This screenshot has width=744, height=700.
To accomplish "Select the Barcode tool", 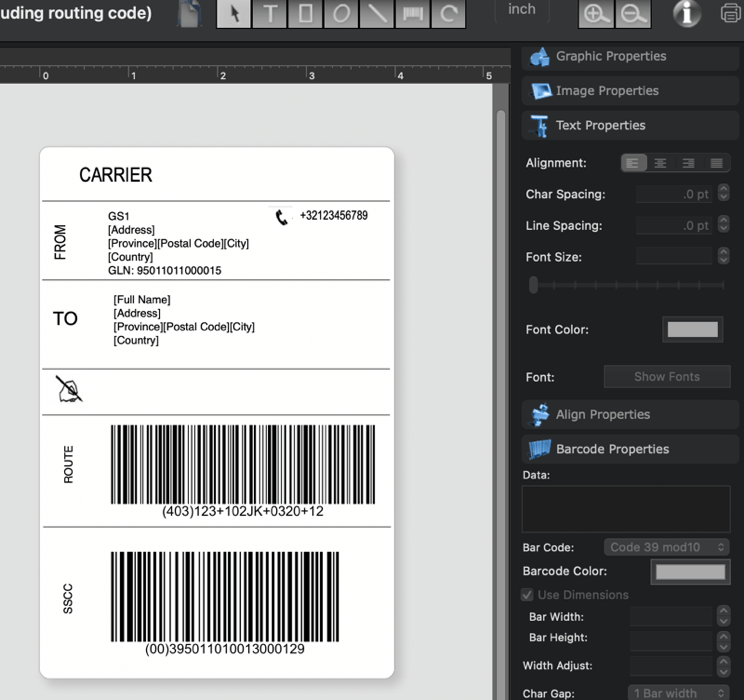I will click(412, 13).
